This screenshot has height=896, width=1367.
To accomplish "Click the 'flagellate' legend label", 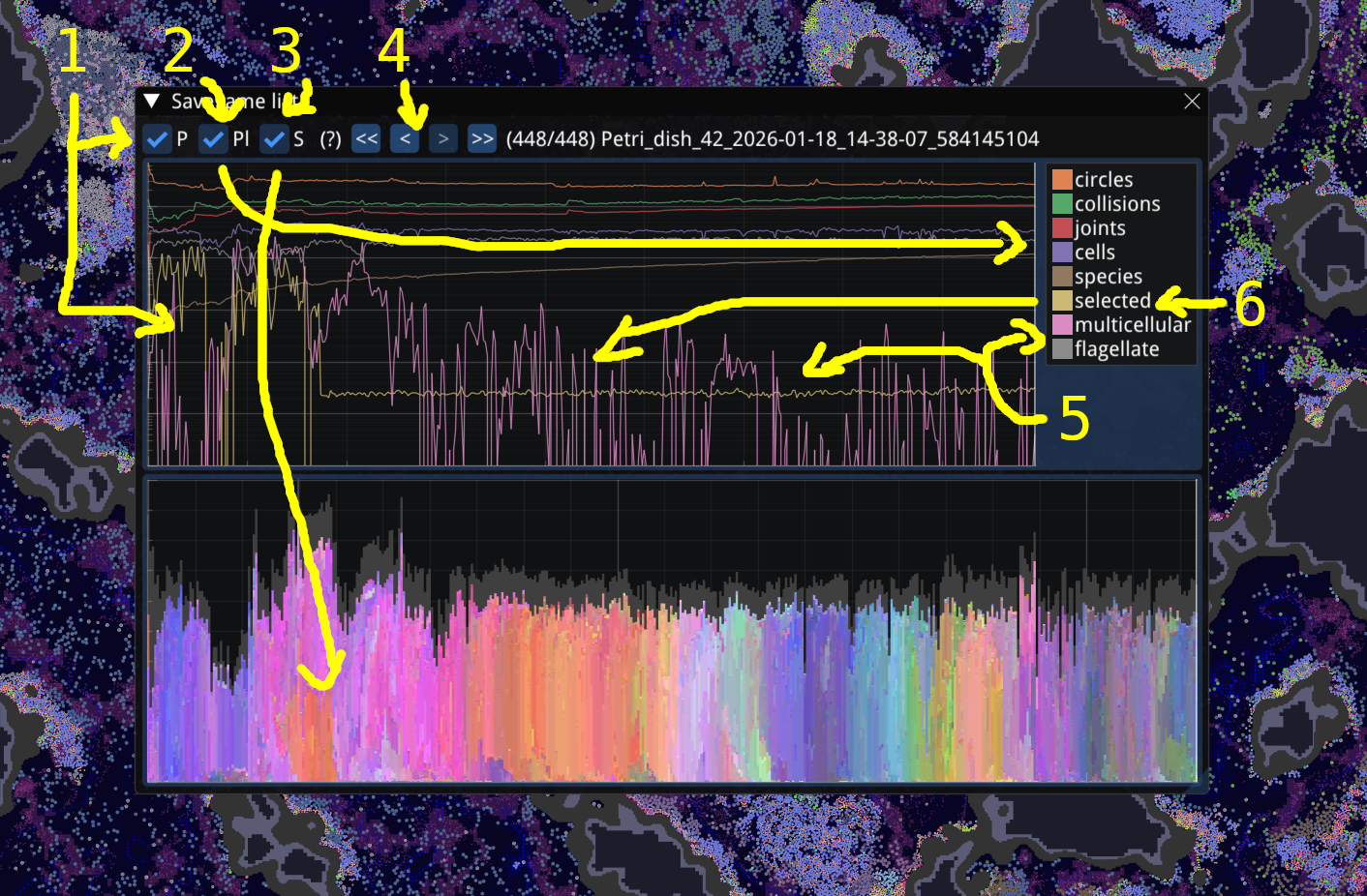I will pos(1116,349).
